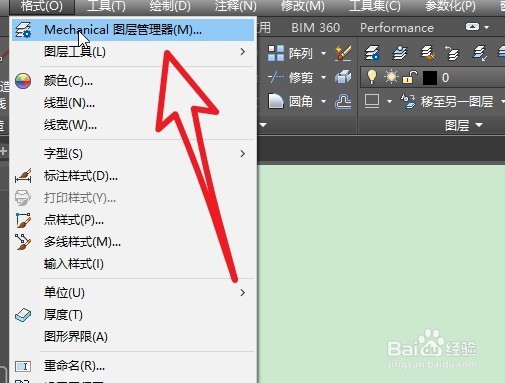Screen dimensions: 505x383
Task: Open Mechanical 图层管理器(M) menu entry
Action: point(133,30)
